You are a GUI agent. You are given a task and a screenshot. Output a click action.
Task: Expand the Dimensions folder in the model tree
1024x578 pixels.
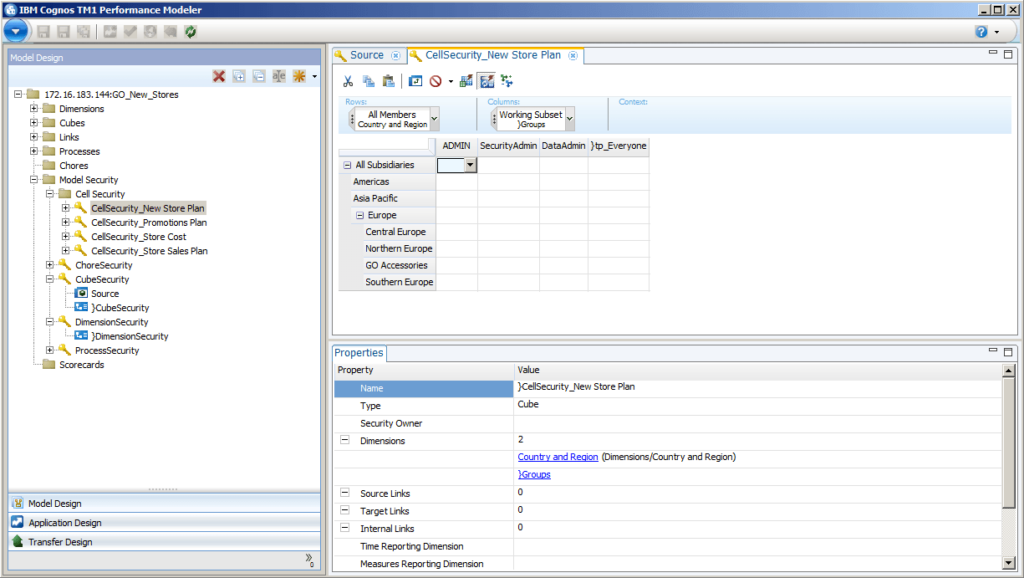(x=35, y=108)
